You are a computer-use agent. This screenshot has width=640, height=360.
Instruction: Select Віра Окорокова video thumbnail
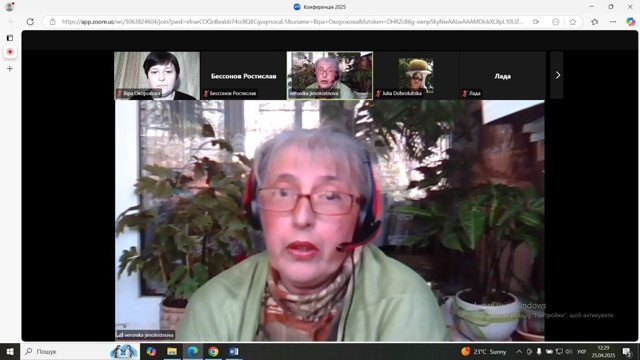point(157,76)
